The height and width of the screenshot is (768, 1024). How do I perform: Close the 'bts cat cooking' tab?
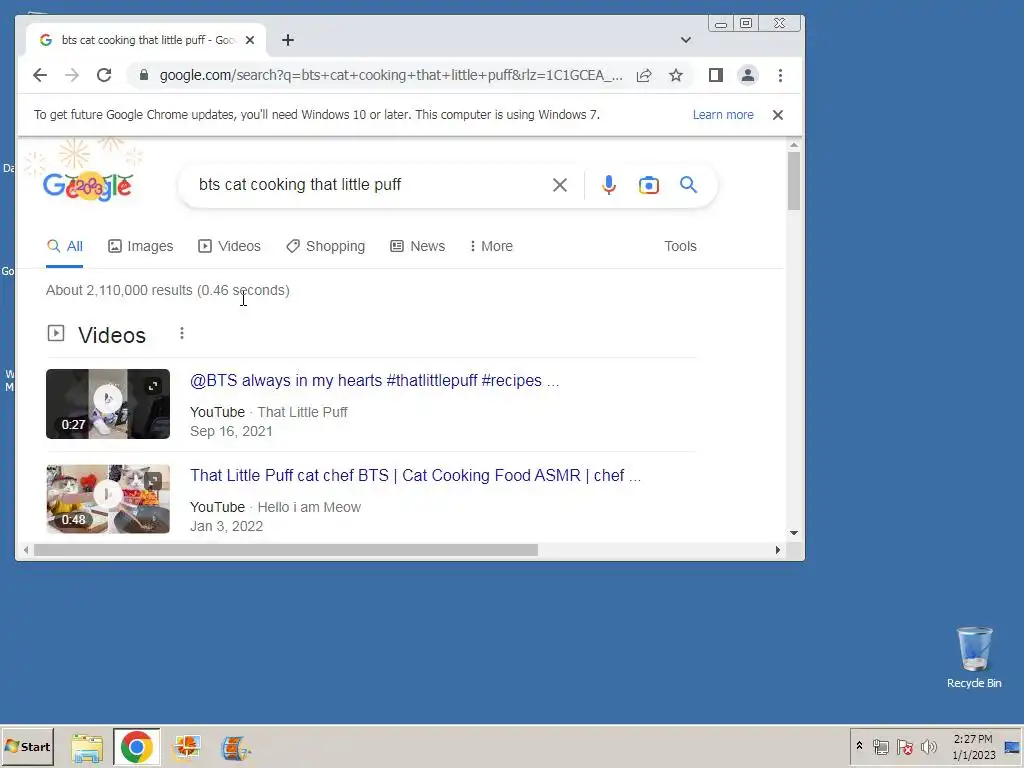[x=249, y=40]
